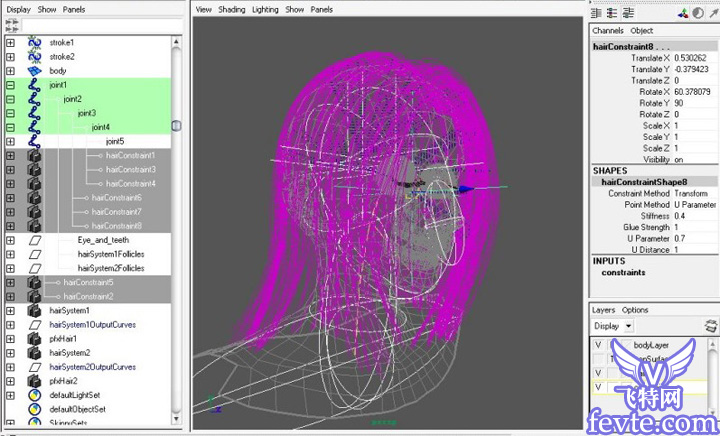Collapse the joint2 node

[10, 100]
